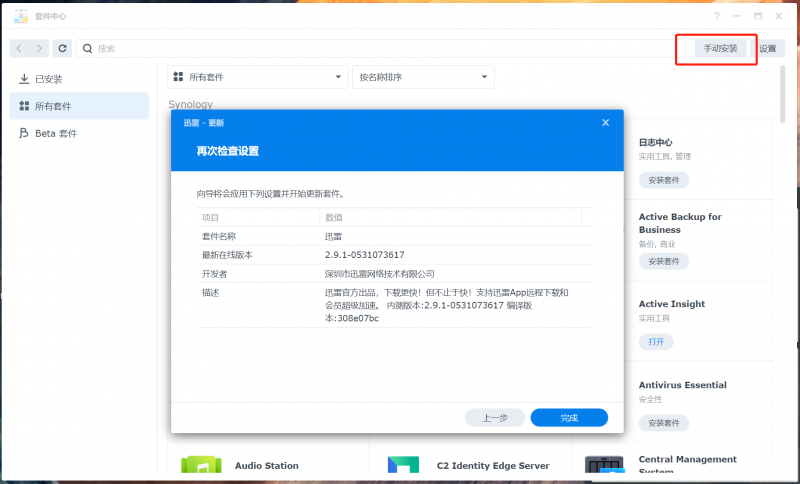Click the 最新在线版本 row label
800x484 pixels.
(x=227, y=255)
